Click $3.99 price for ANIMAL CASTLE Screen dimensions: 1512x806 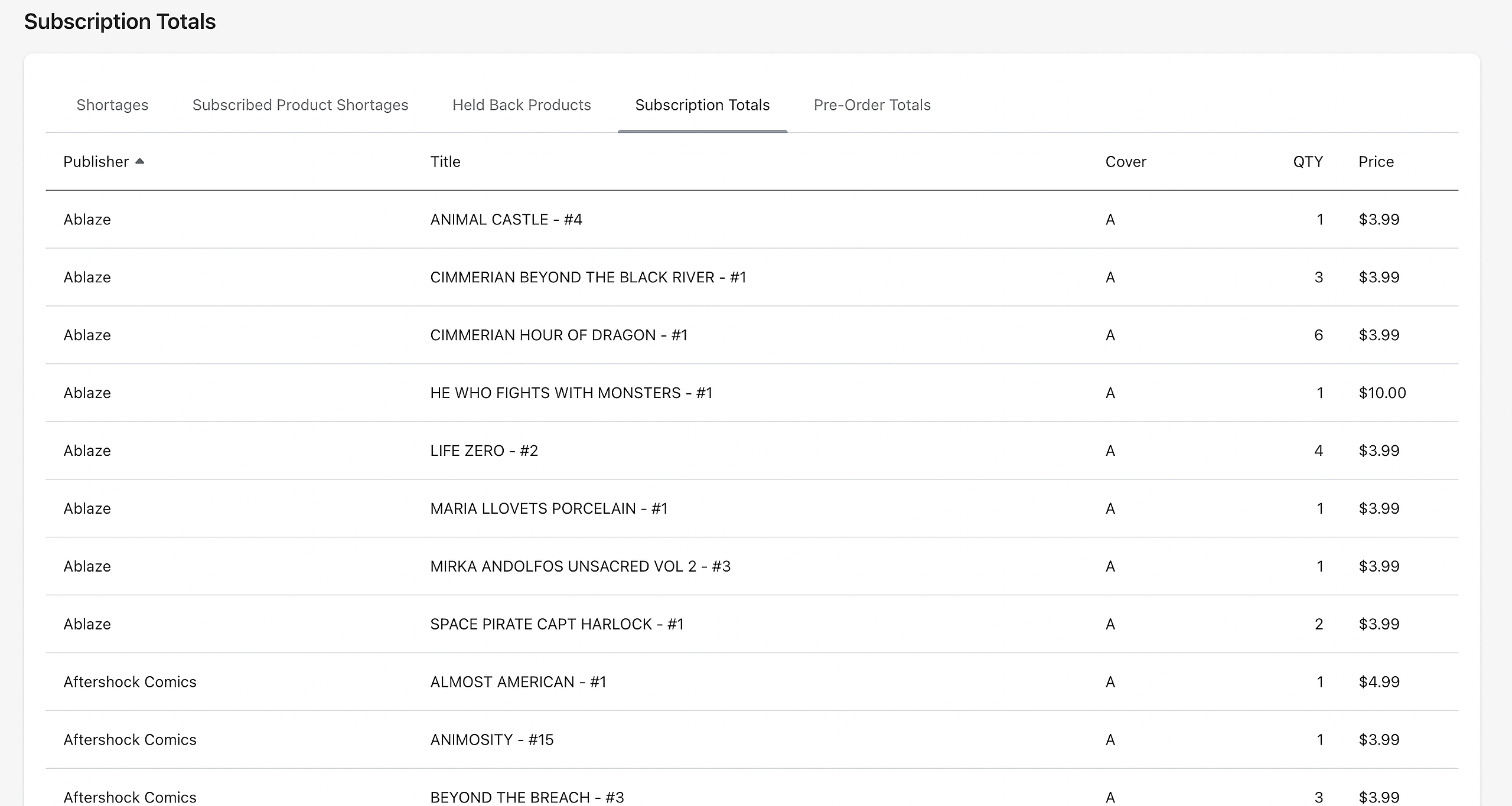tap(1379, 220)
